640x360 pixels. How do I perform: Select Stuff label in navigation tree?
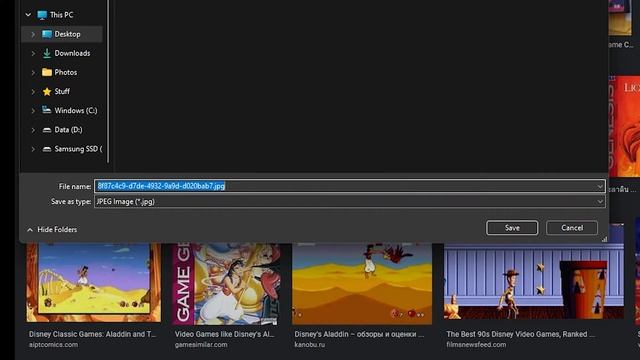click(x=62, y=92)
